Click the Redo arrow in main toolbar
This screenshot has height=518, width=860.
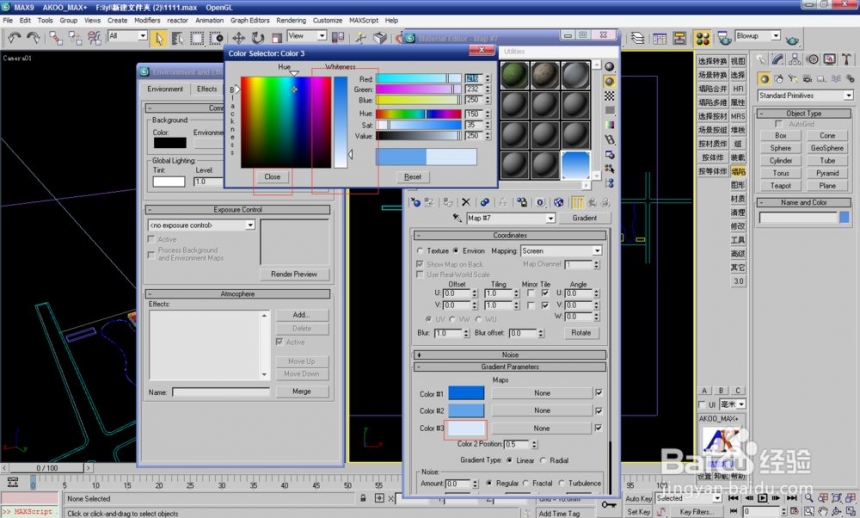(x=33, y=37)
